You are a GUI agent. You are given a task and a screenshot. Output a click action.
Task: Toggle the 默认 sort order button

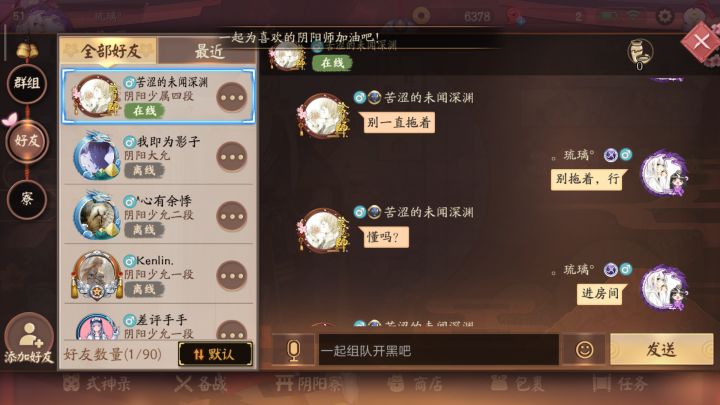point(215,354)
